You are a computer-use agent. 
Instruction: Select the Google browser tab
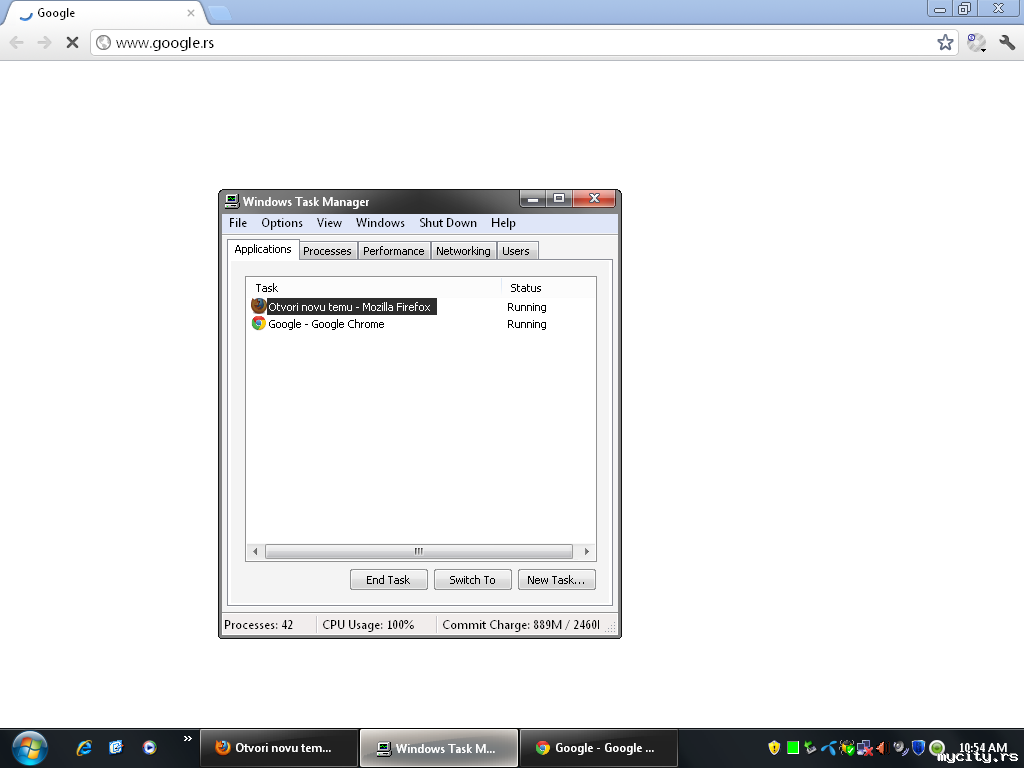click(x=104, y=12)
